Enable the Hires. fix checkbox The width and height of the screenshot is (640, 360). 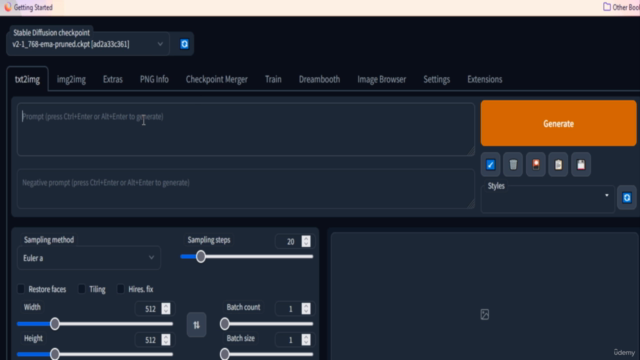[120, 289]
